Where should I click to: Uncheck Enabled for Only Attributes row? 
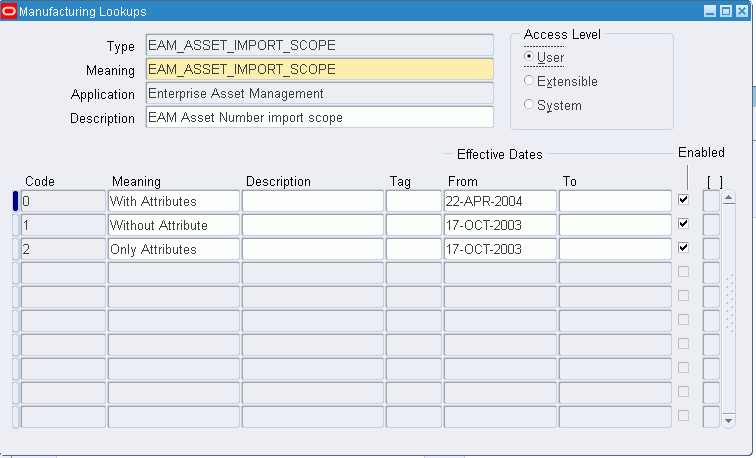point(683,248)
